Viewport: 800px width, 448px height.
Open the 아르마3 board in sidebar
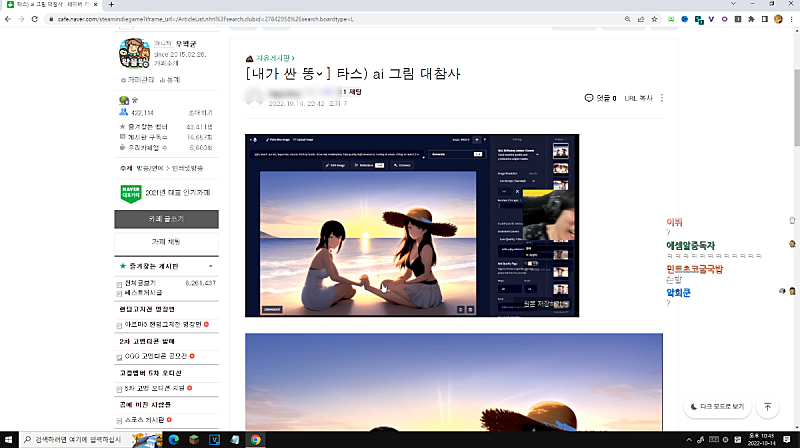click(163, 325)
